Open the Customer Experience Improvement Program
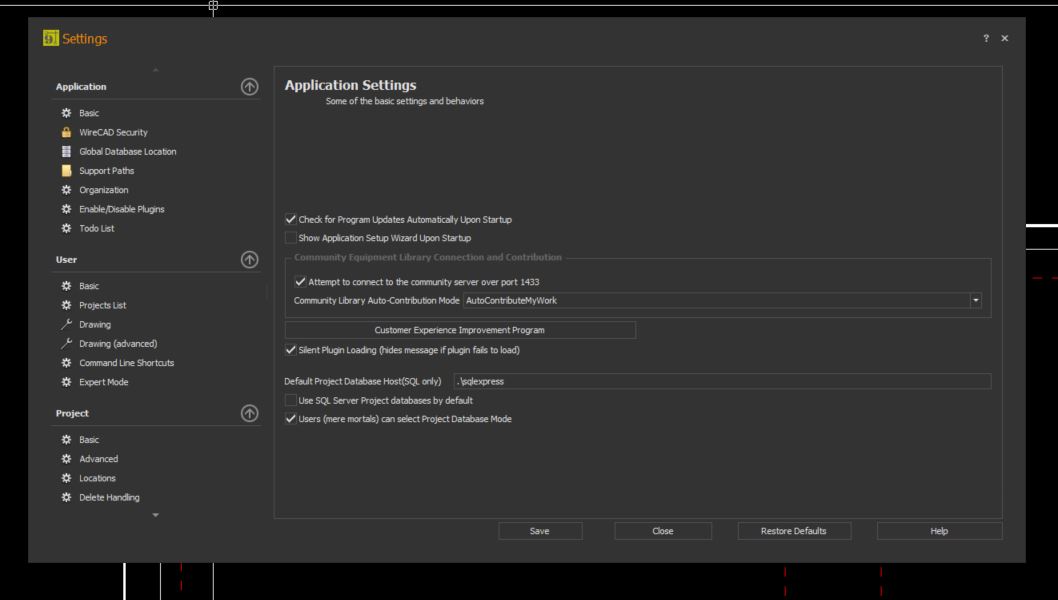This screenshot has height=600, width=1058. [x=460, y=330]
